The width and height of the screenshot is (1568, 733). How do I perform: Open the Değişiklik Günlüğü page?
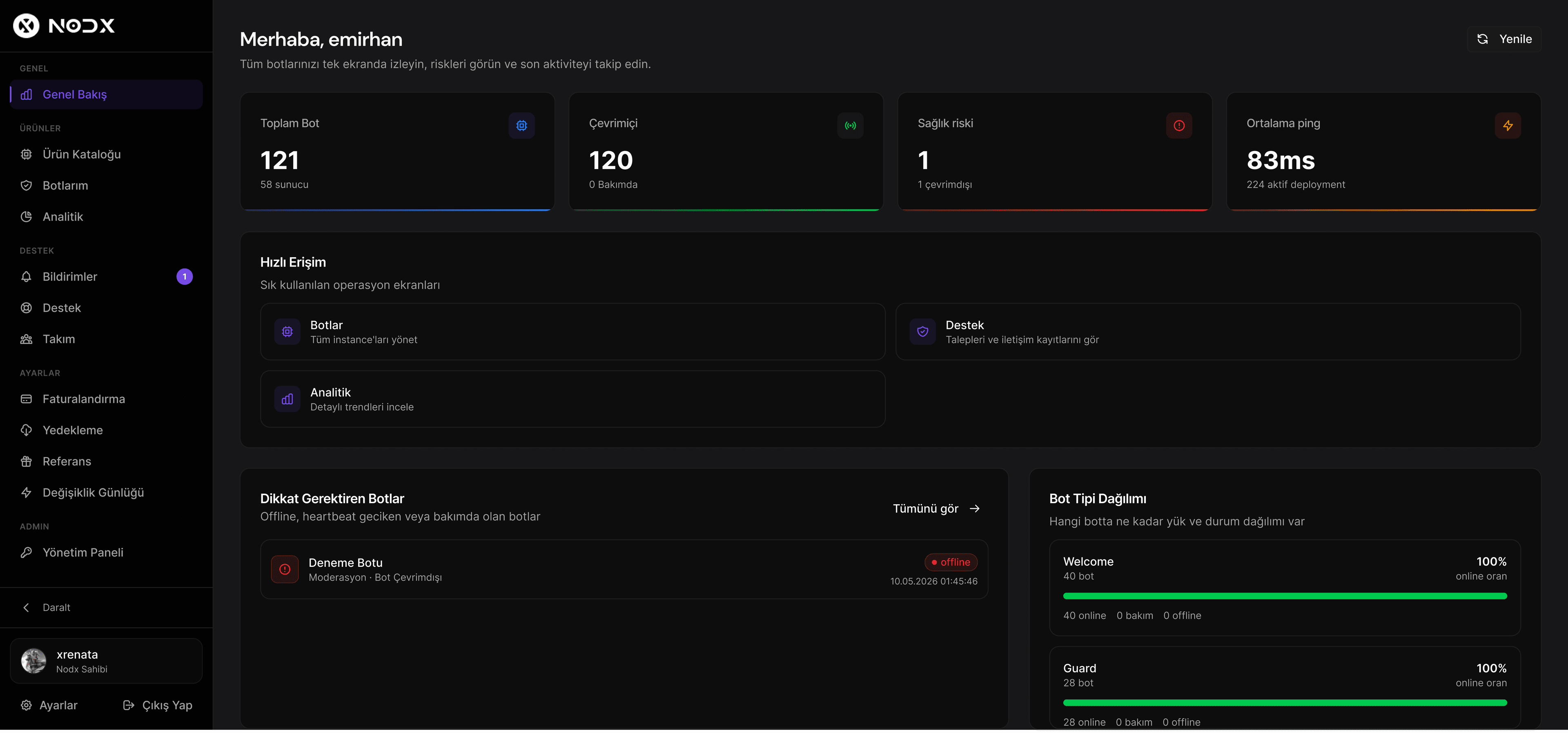point(107,492)
